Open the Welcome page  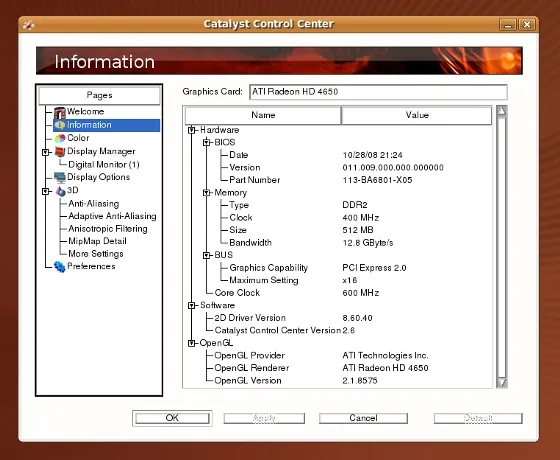click(x=85, y=112)
